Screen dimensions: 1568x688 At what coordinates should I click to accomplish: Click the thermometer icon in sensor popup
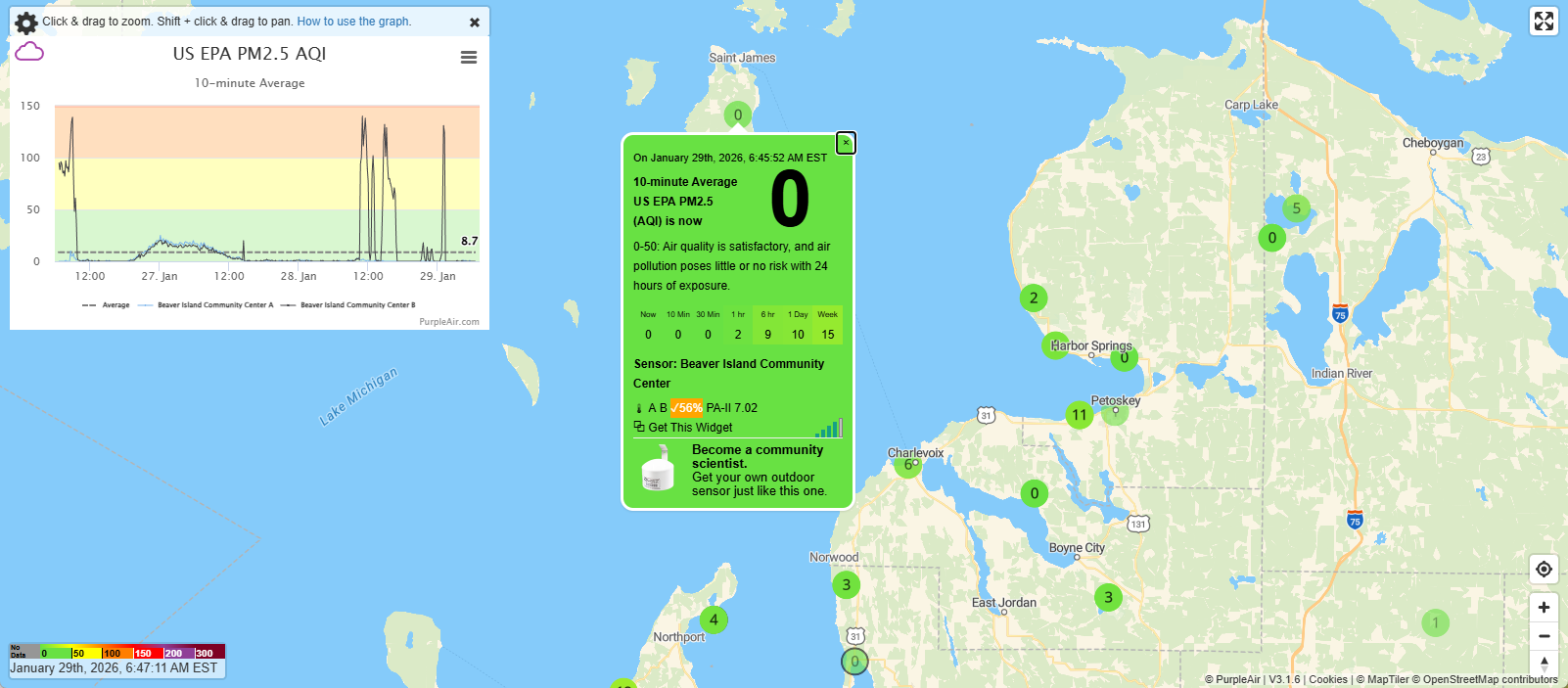[639, 408]
